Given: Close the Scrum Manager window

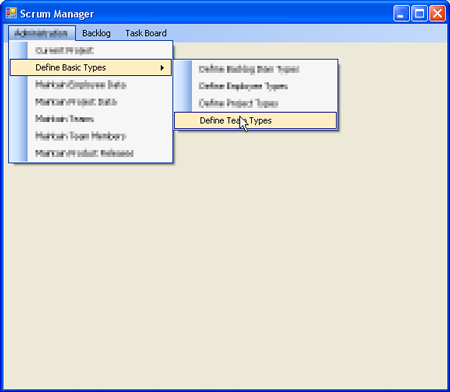Looking at the screenshot, I should point(437,14).
